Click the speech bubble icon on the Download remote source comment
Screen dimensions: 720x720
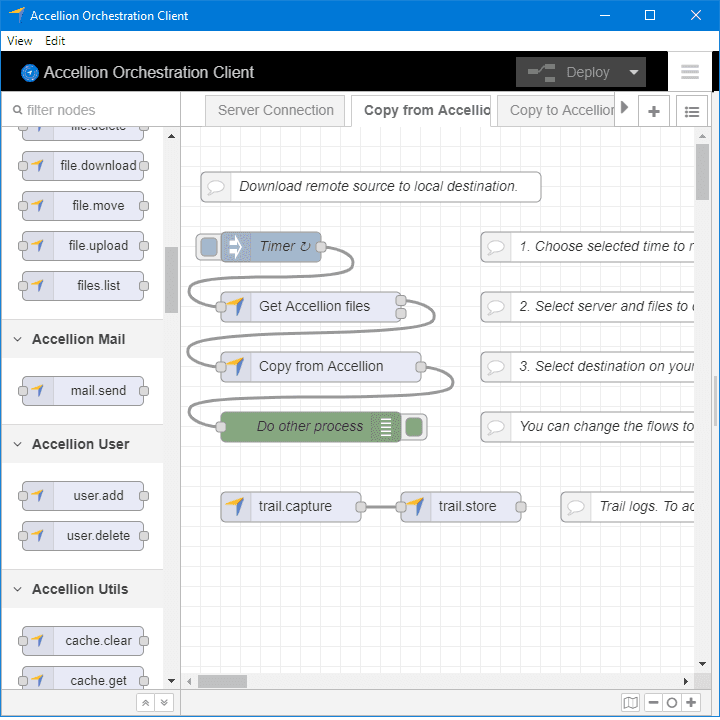216,187
